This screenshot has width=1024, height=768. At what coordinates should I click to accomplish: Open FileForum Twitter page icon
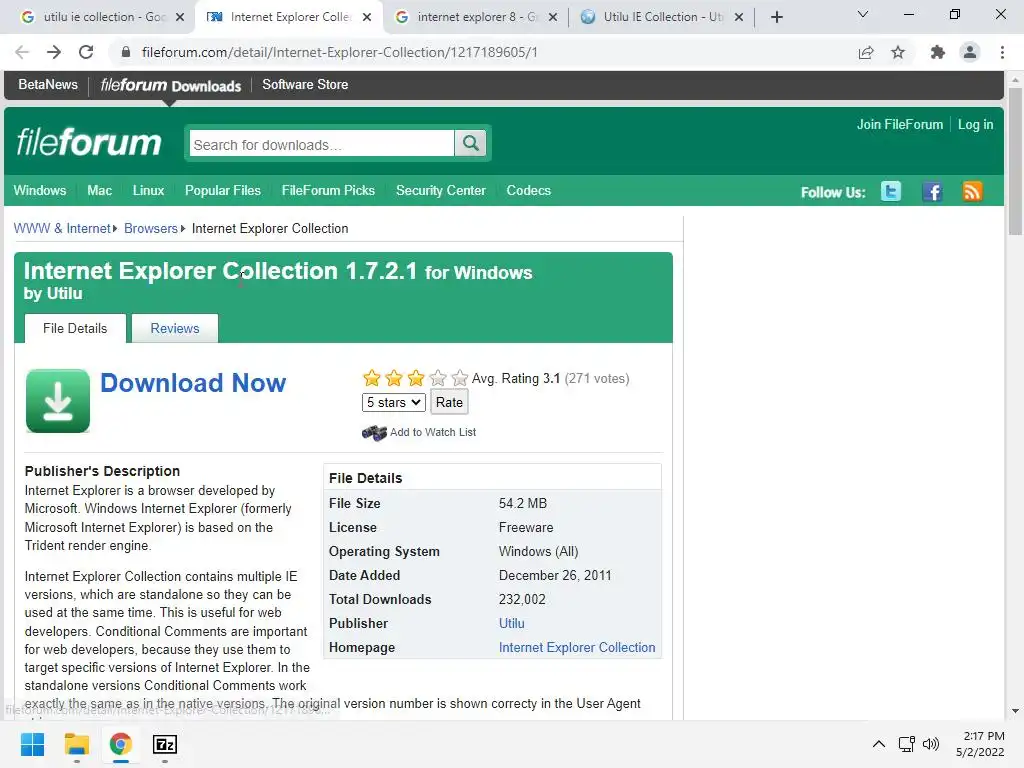(x=891, y=191)
